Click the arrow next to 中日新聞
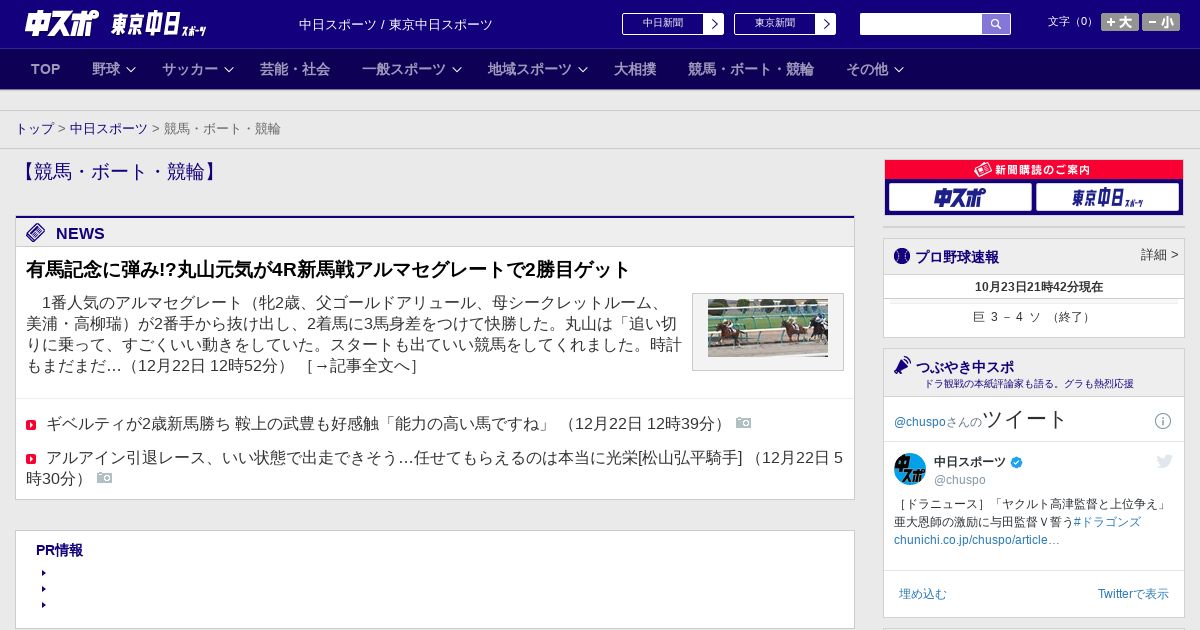The width and height of the screenshot is (1200, 630). tap(714, 24)
